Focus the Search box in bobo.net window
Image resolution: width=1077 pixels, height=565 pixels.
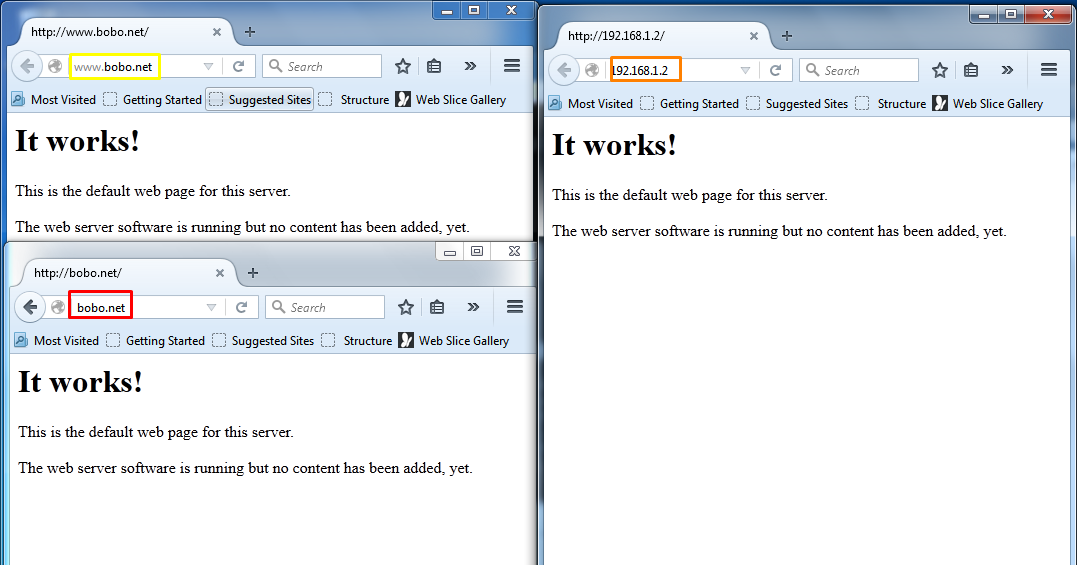tap(324, 307)
